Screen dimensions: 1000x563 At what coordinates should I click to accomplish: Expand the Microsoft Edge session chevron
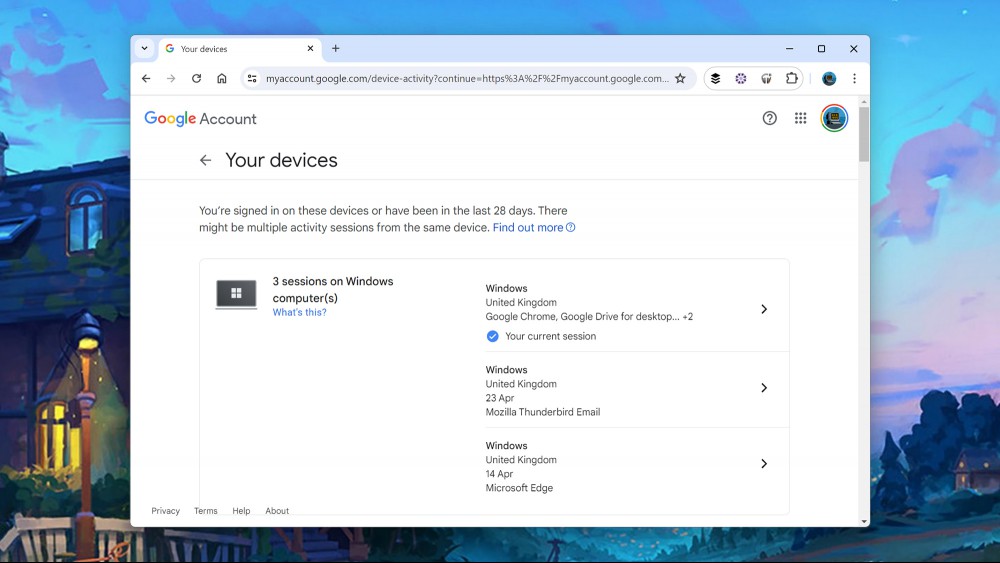[764, 464]
